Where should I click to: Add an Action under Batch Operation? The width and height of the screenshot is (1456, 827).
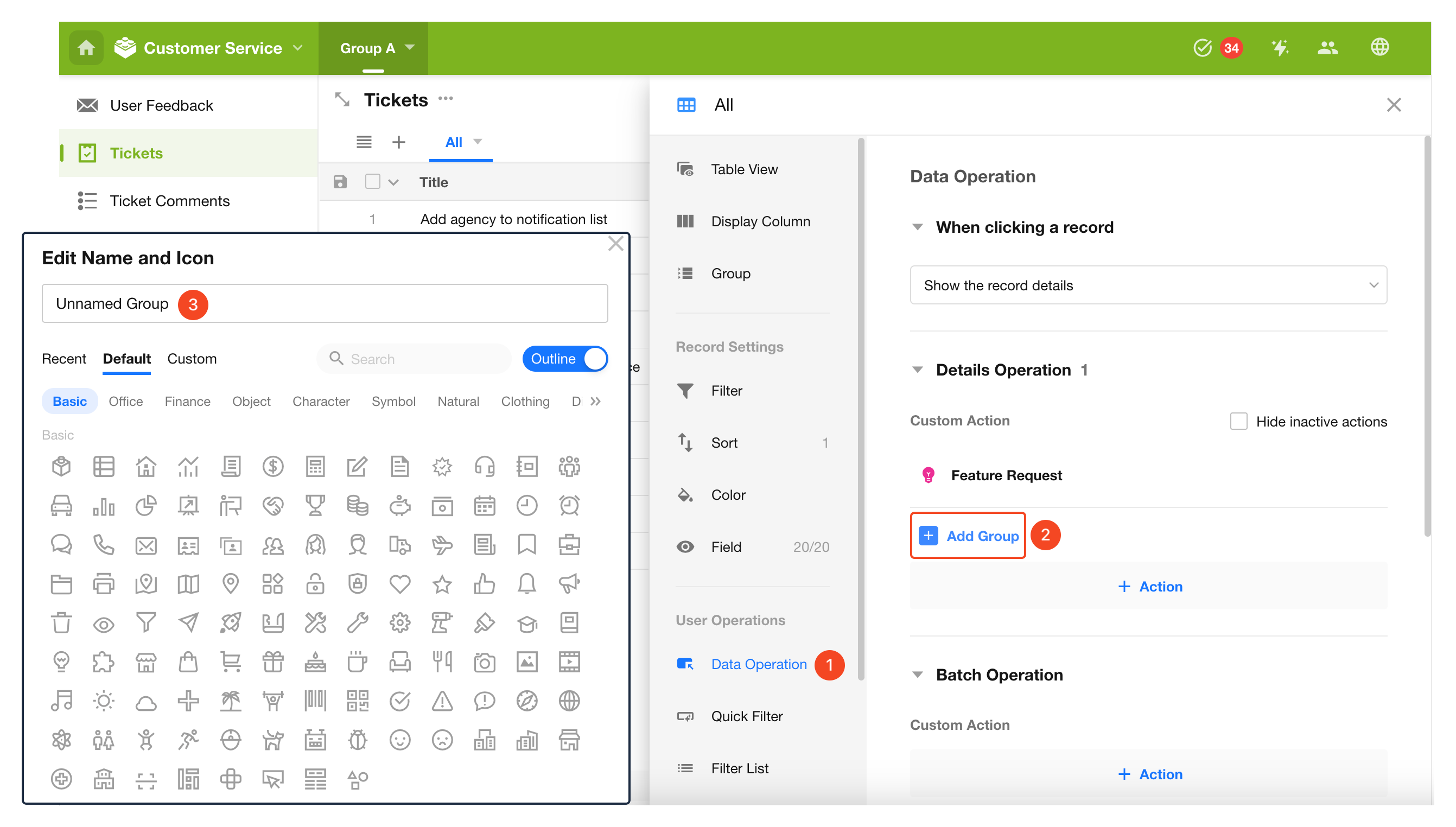click(1150, 774)
